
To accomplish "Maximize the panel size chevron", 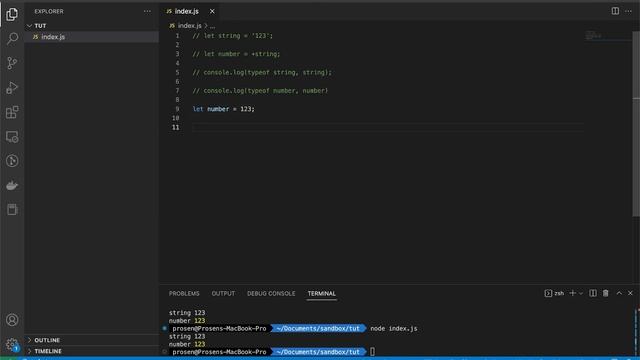I will pyautogui.click(x=619, y=293).
